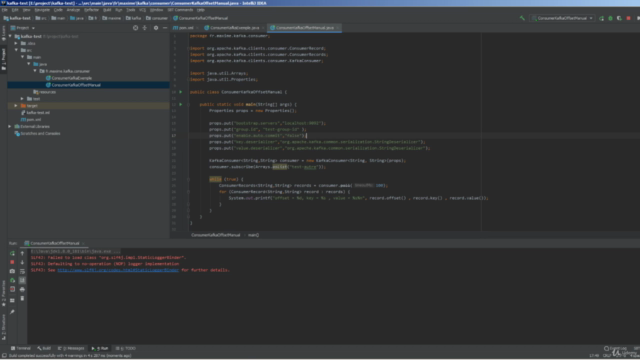Screen dimensions: 640x360
Task: Open the VCS menu
Action: (x=142, y=10)
